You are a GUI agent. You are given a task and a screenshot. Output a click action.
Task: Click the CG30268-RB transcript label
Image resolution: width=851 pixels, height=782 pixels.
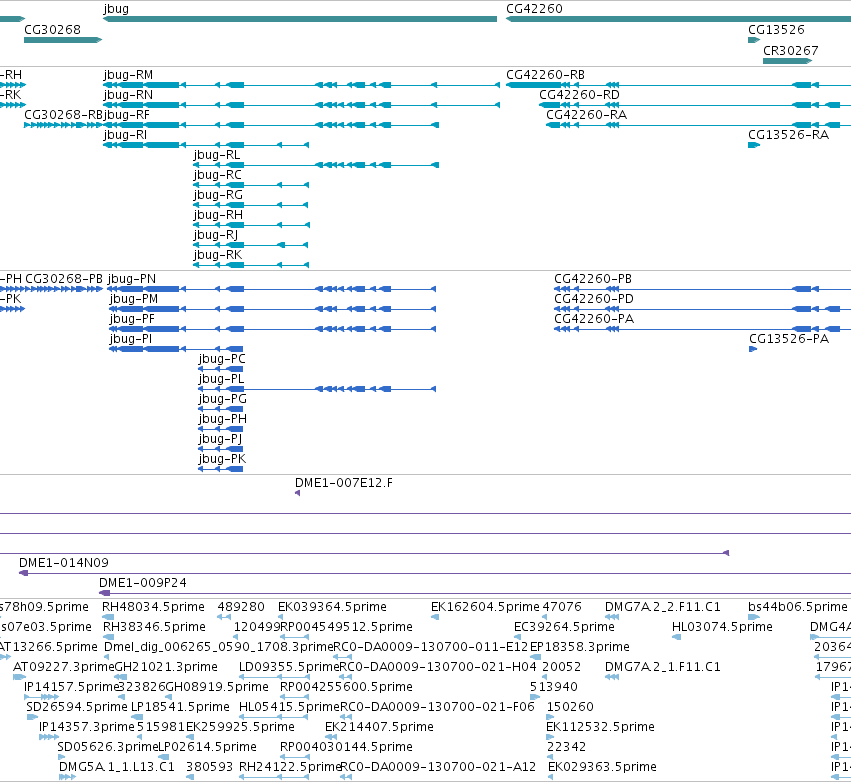tap(63, 115)
